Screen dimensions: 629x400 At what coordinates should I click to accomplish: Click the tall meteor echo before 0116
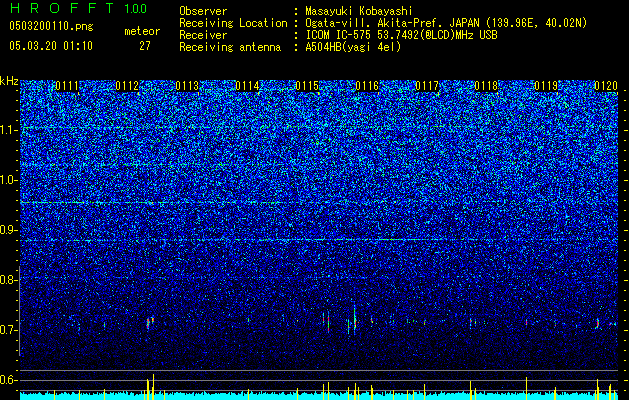(x=355, y=319)
